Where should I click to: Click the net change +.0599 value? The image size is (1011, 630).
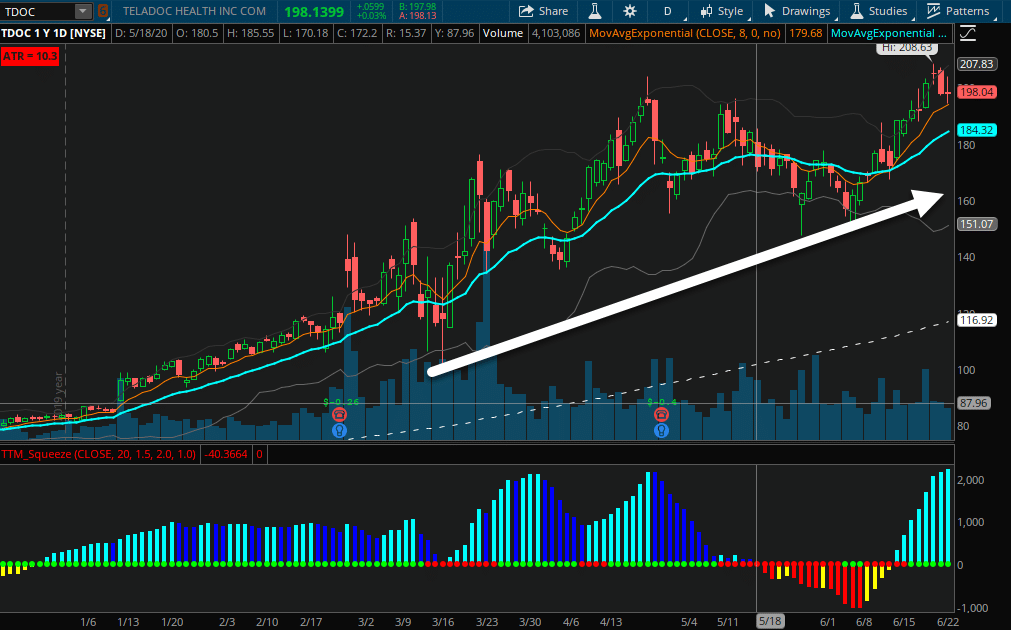tap(370, 7)
